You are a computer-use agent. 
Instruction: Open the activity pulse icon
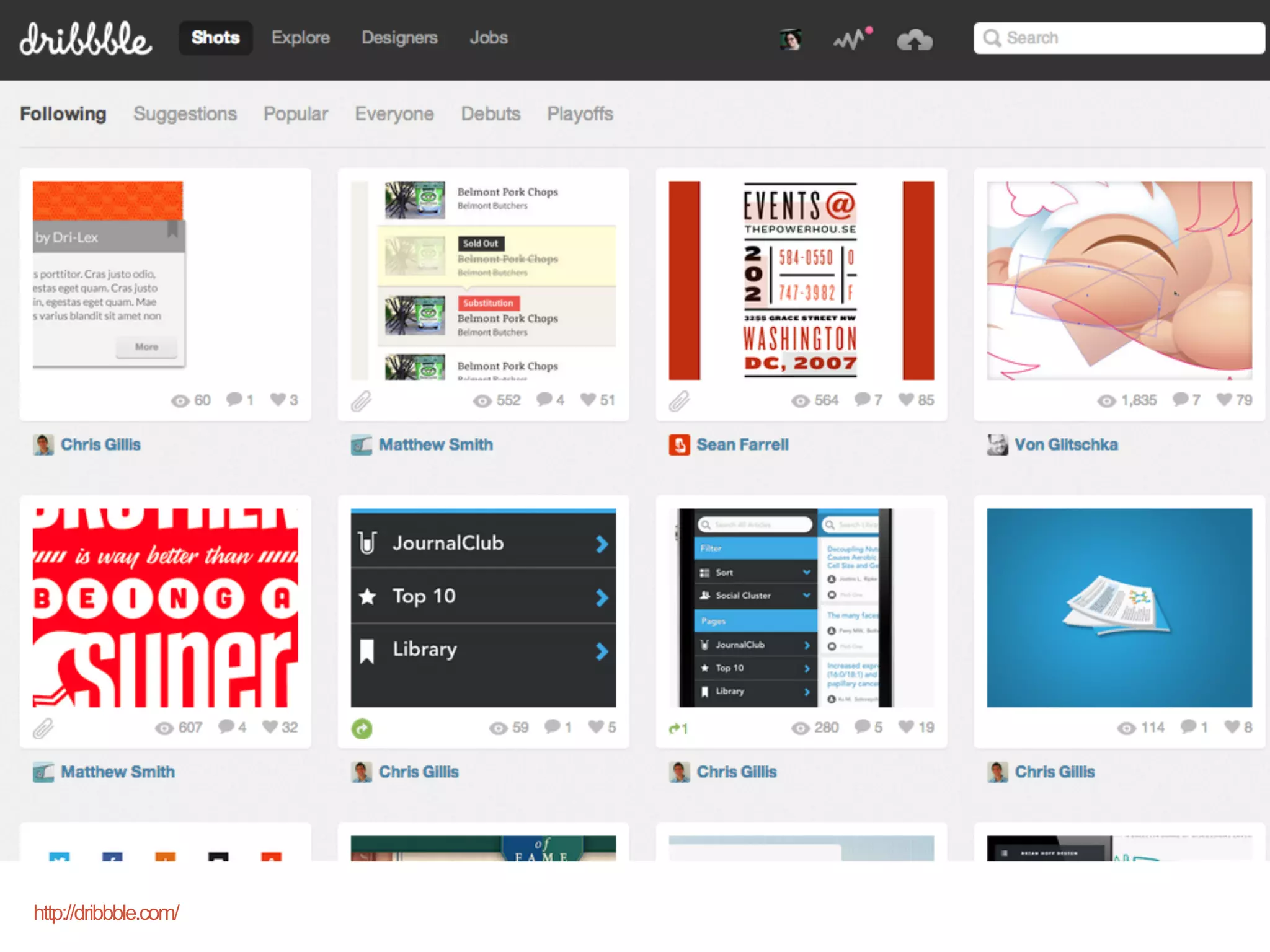[x=853, y=39]
